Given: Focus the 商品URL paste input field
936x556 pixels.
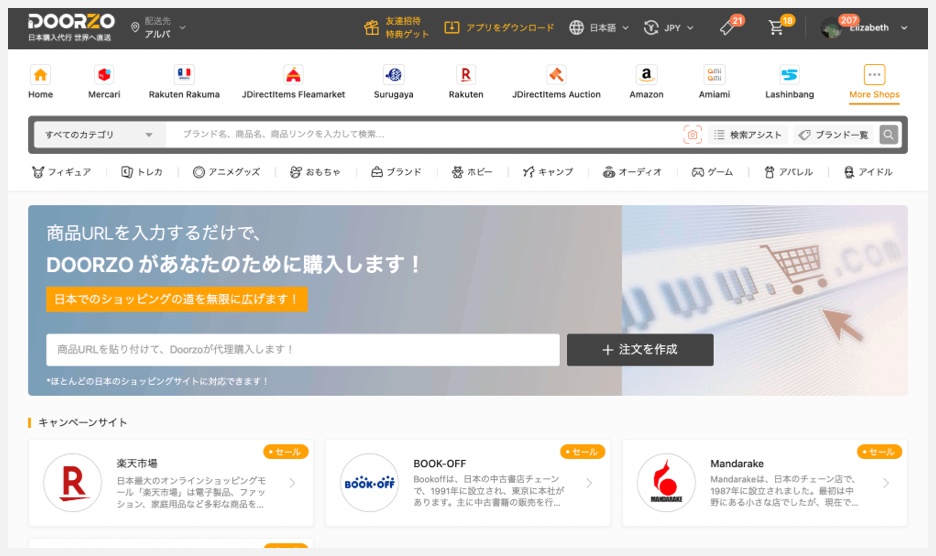Looking at the screenshot, I should click(303, 349).
